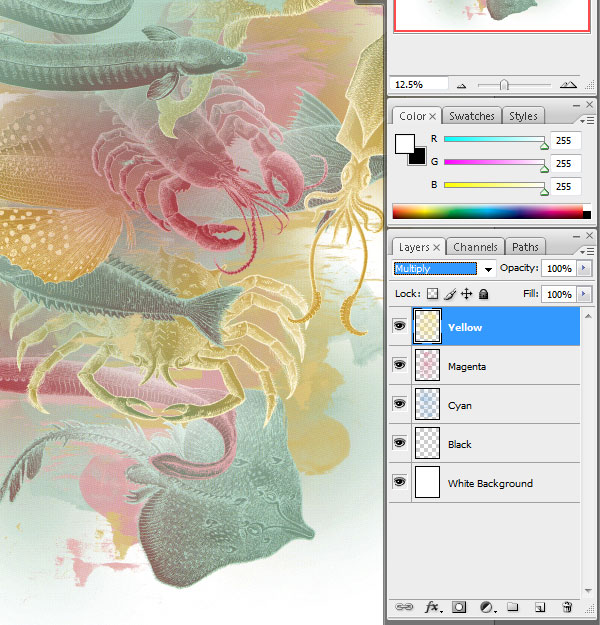Select the Layers tab
Viewport: 600px width, 625px height.
click(414, 247)
